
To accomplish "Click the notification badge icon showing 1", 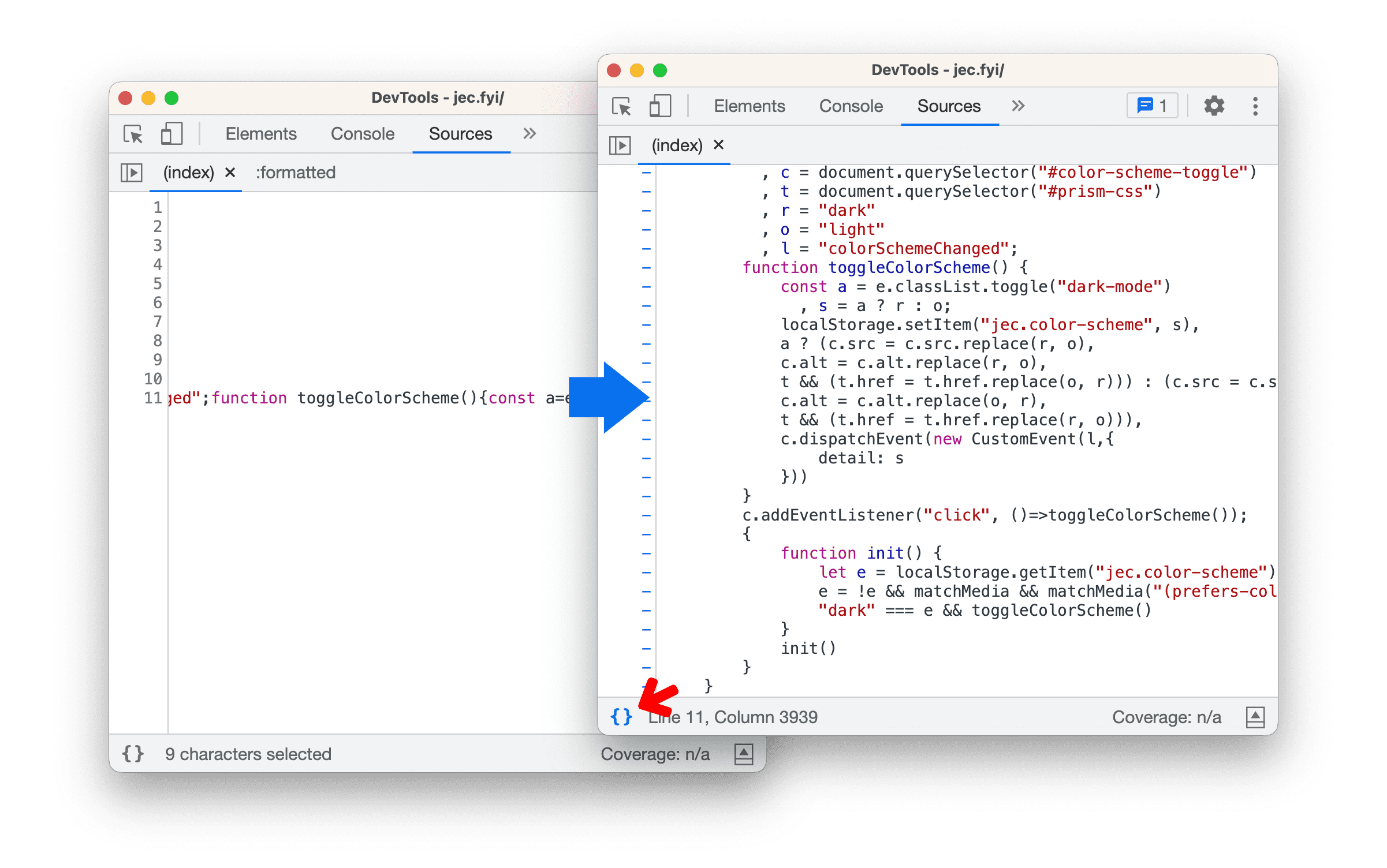I will point(1152,105).
